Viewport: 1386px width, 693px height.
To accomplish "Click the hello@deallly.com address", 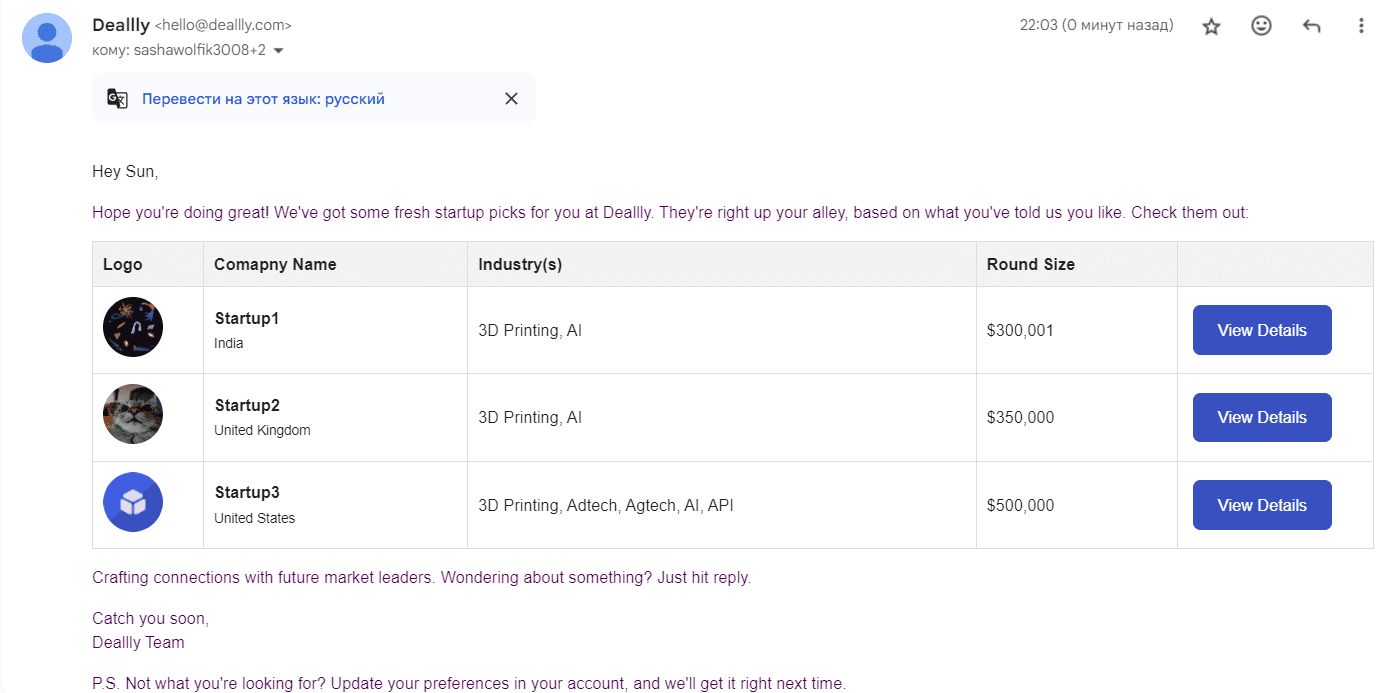I will (223, 26).
